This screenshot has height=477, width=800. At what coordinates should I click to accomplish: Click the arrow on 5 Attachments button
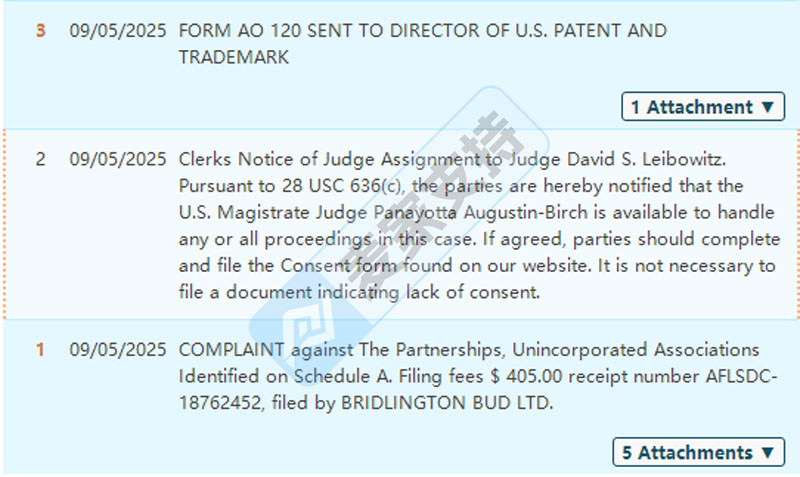coord(767,453)
